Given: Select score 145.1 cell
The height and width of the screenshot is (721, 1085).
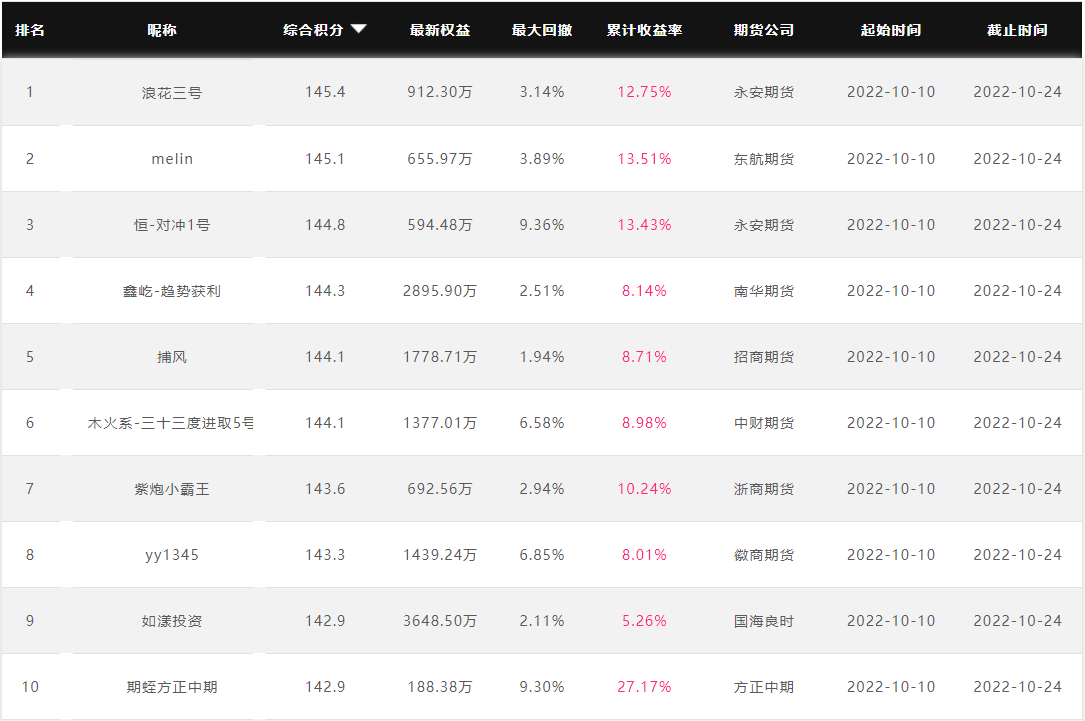Looking at the screenshot, I should 325,159.
